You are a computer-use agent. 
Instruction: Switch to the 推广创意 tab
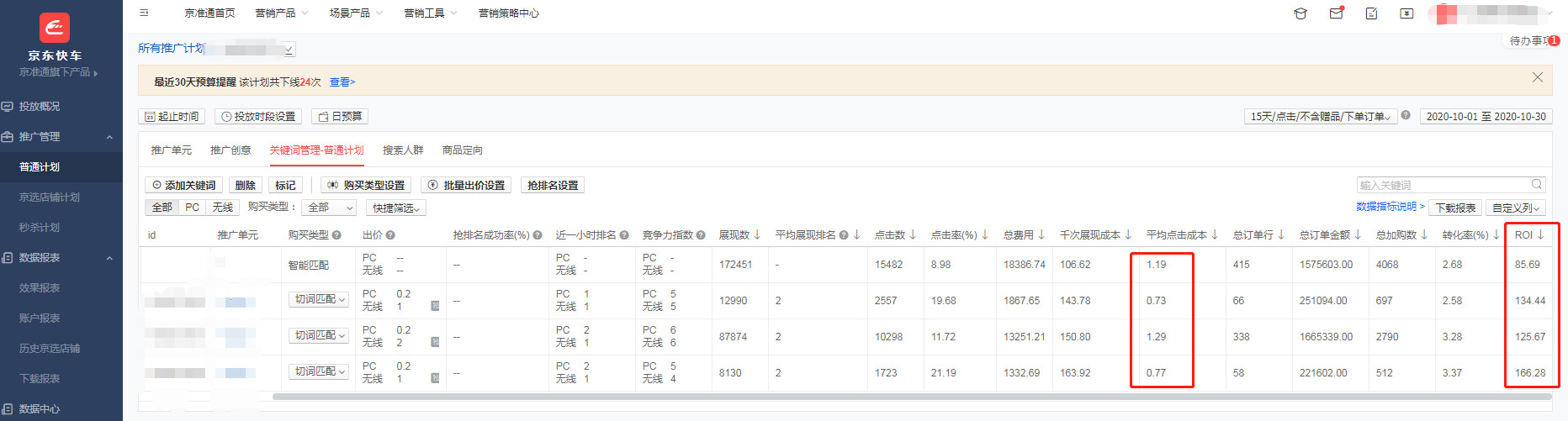[230, 150]
